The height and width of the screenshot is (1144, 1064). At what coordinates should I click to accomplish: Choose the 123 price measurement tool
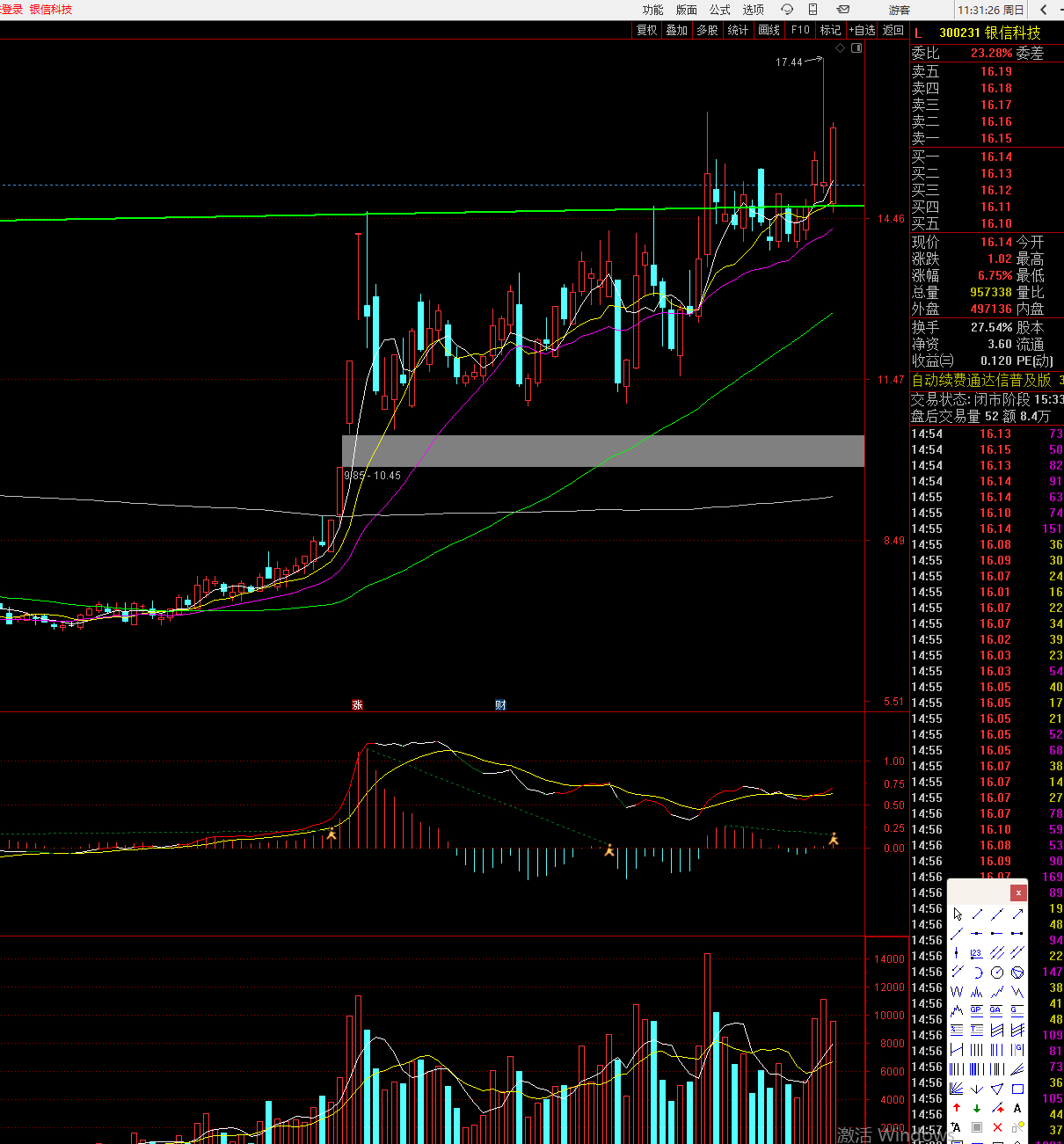(977, 953)
